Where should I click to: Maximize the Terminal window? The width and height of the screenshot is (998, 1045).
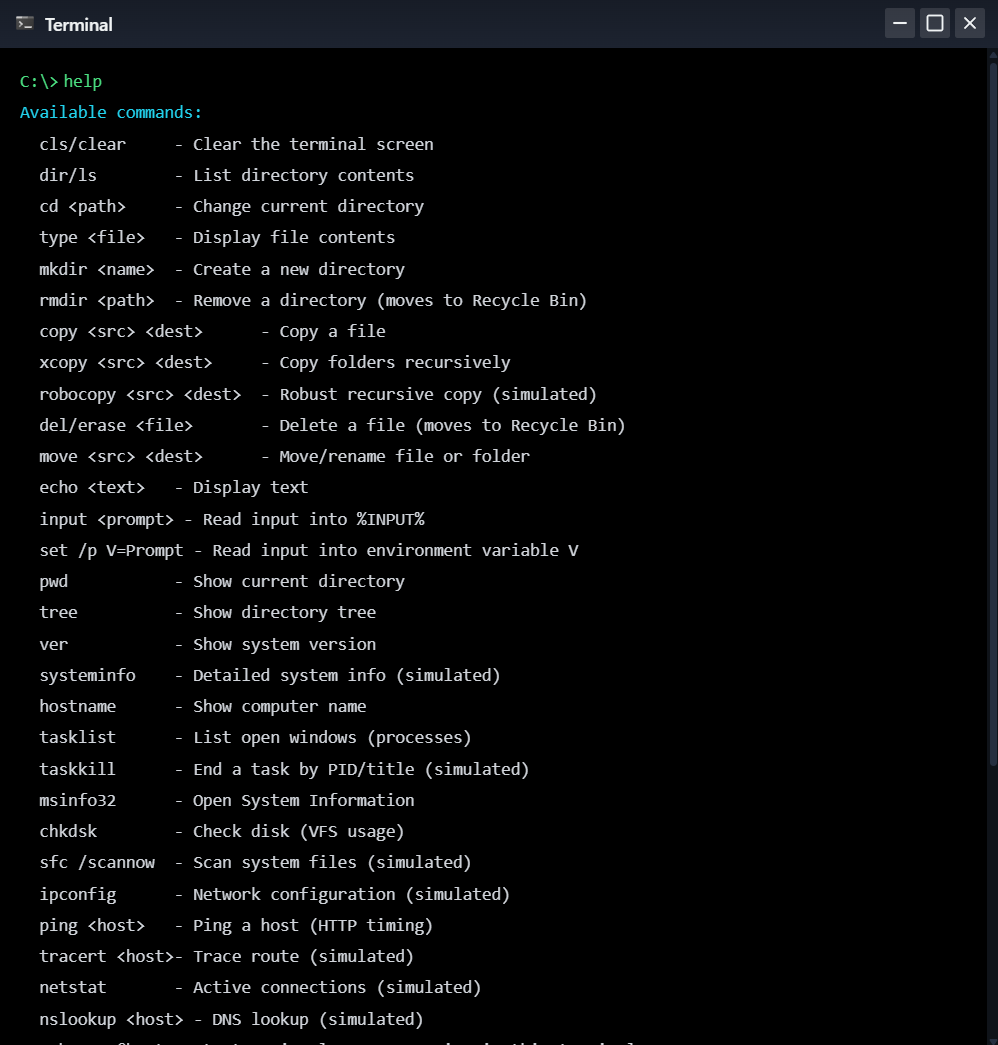[x=935, y=23]
